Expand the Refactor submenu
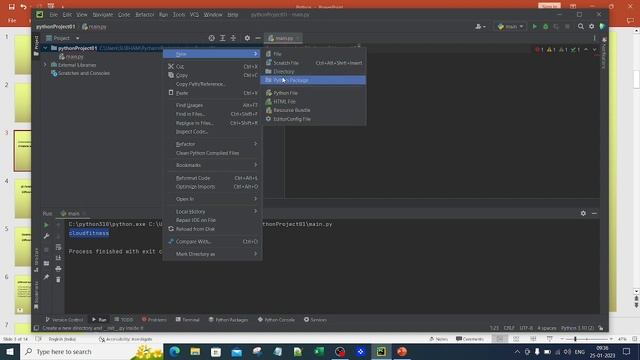This screenshot has height=360, width=640. pyautogui.click(x=212, y=144)
